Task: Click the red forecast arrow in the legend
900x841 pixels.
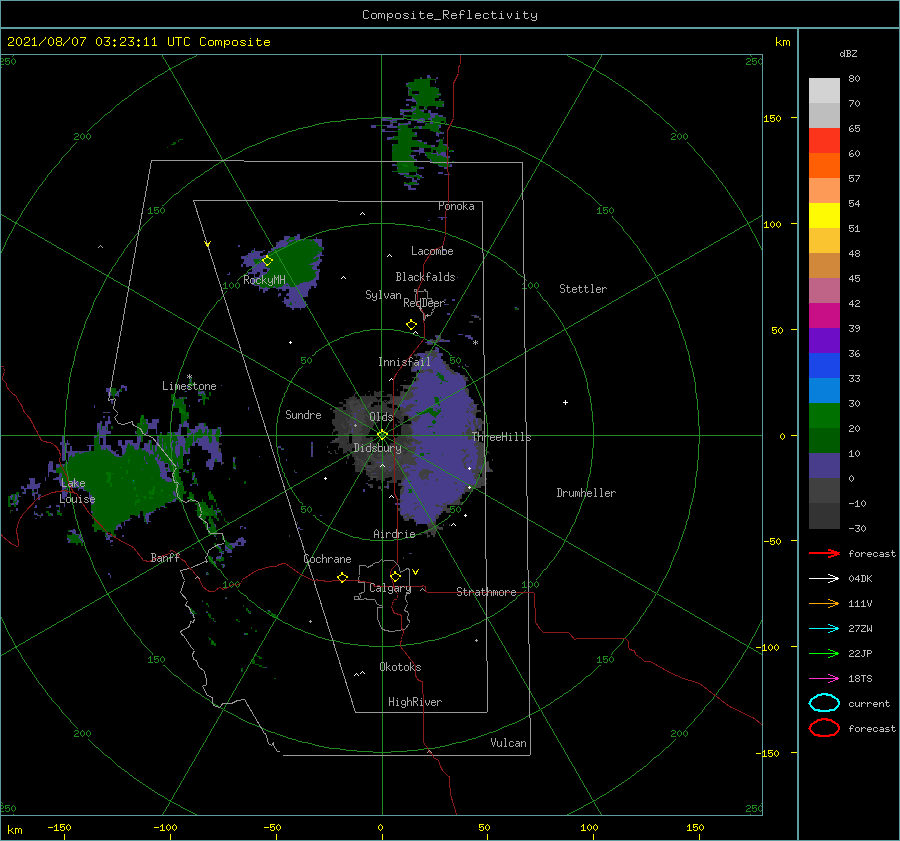Action: coord(824,553)
